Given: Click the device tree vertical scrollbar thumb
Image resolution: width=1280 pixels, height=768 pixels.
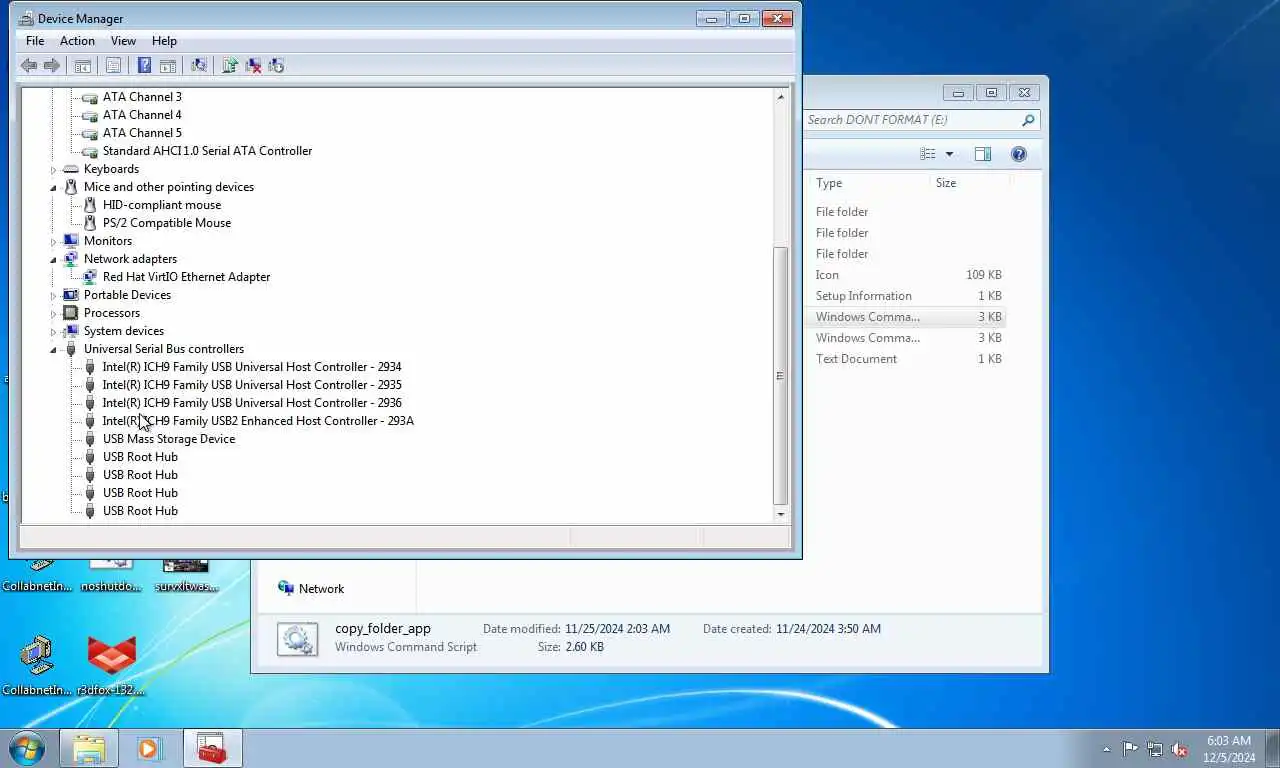Looking at the screenshot, I should (x=781, y=375).
